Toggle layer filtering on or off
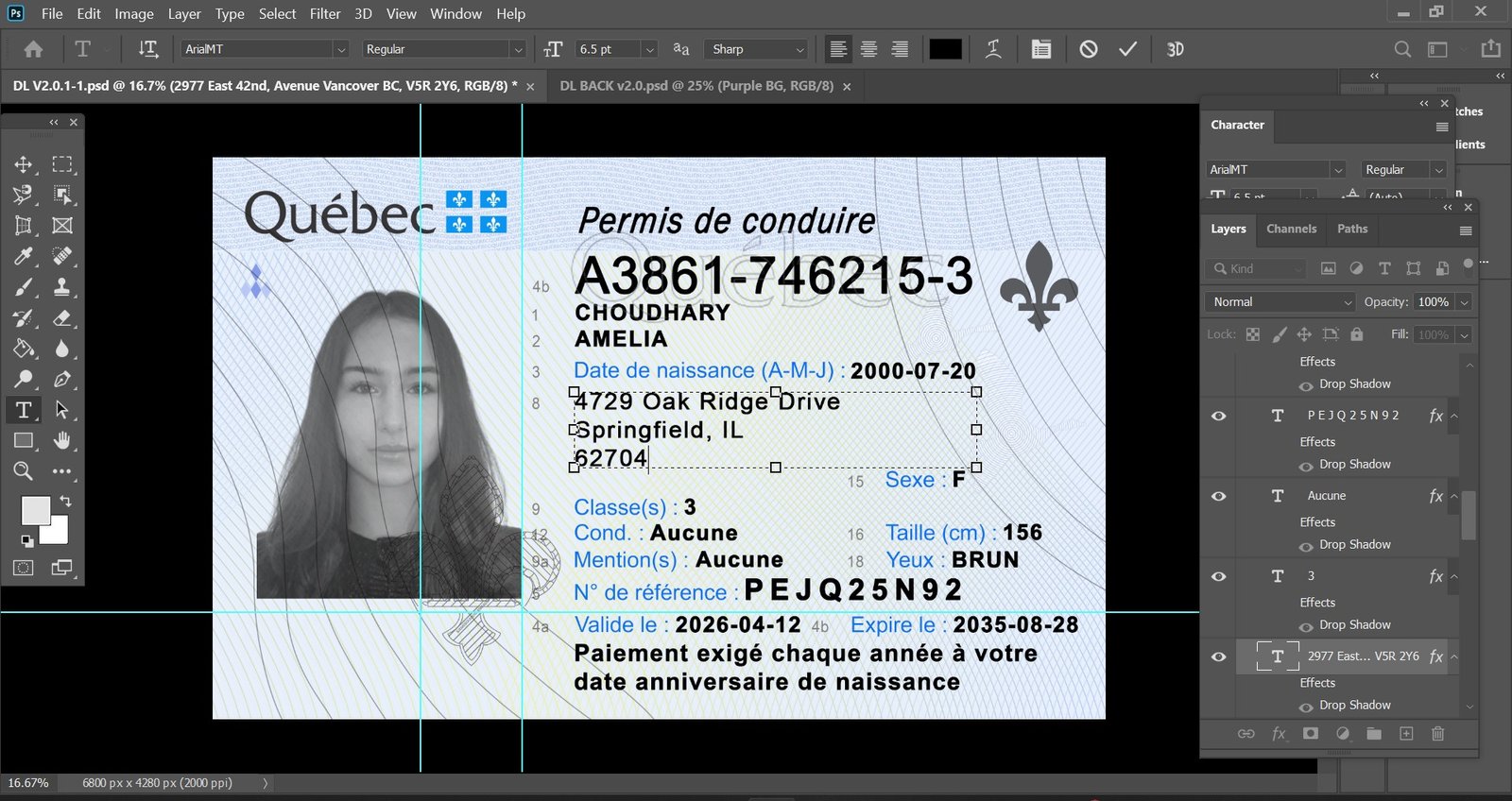1512x801 pixels. (x=1468, y=265)
